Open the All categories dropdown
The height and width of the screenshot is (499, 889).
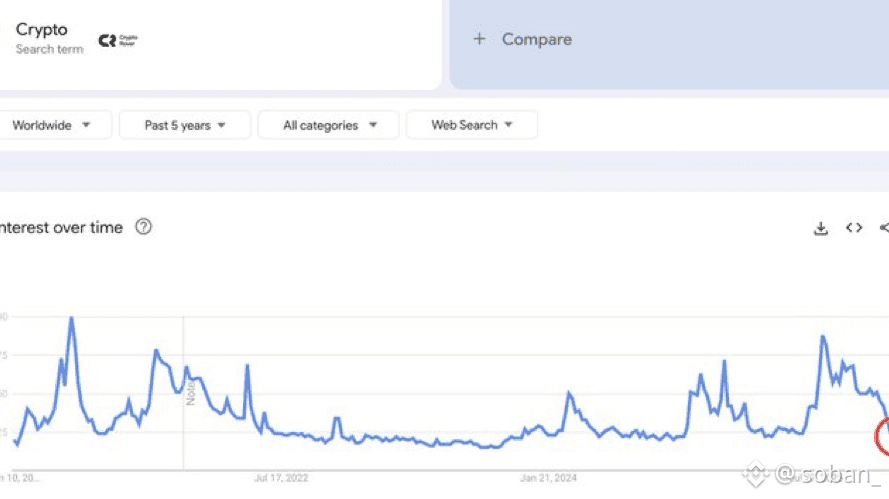coord(329,125)
